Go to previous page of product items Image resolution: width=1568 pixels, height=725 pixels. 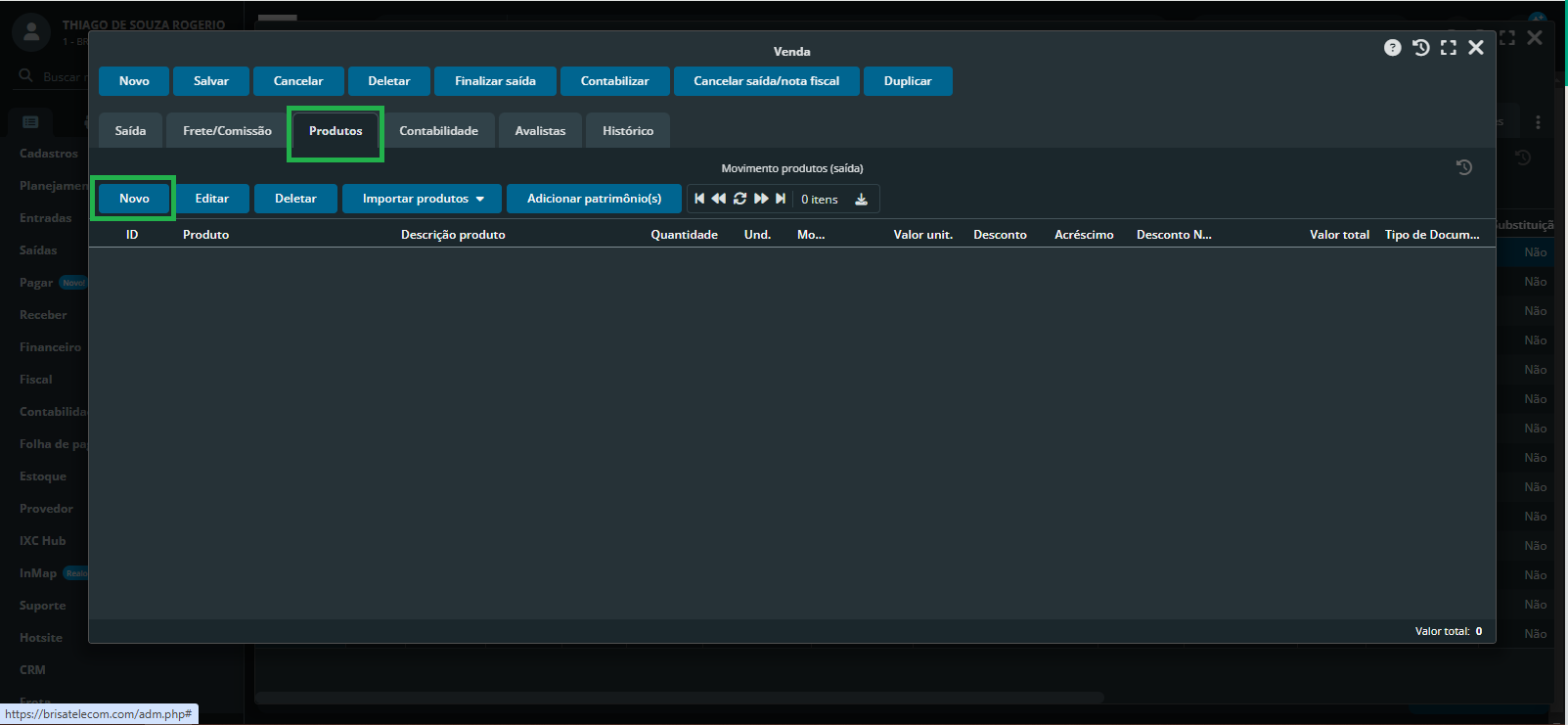719,199
